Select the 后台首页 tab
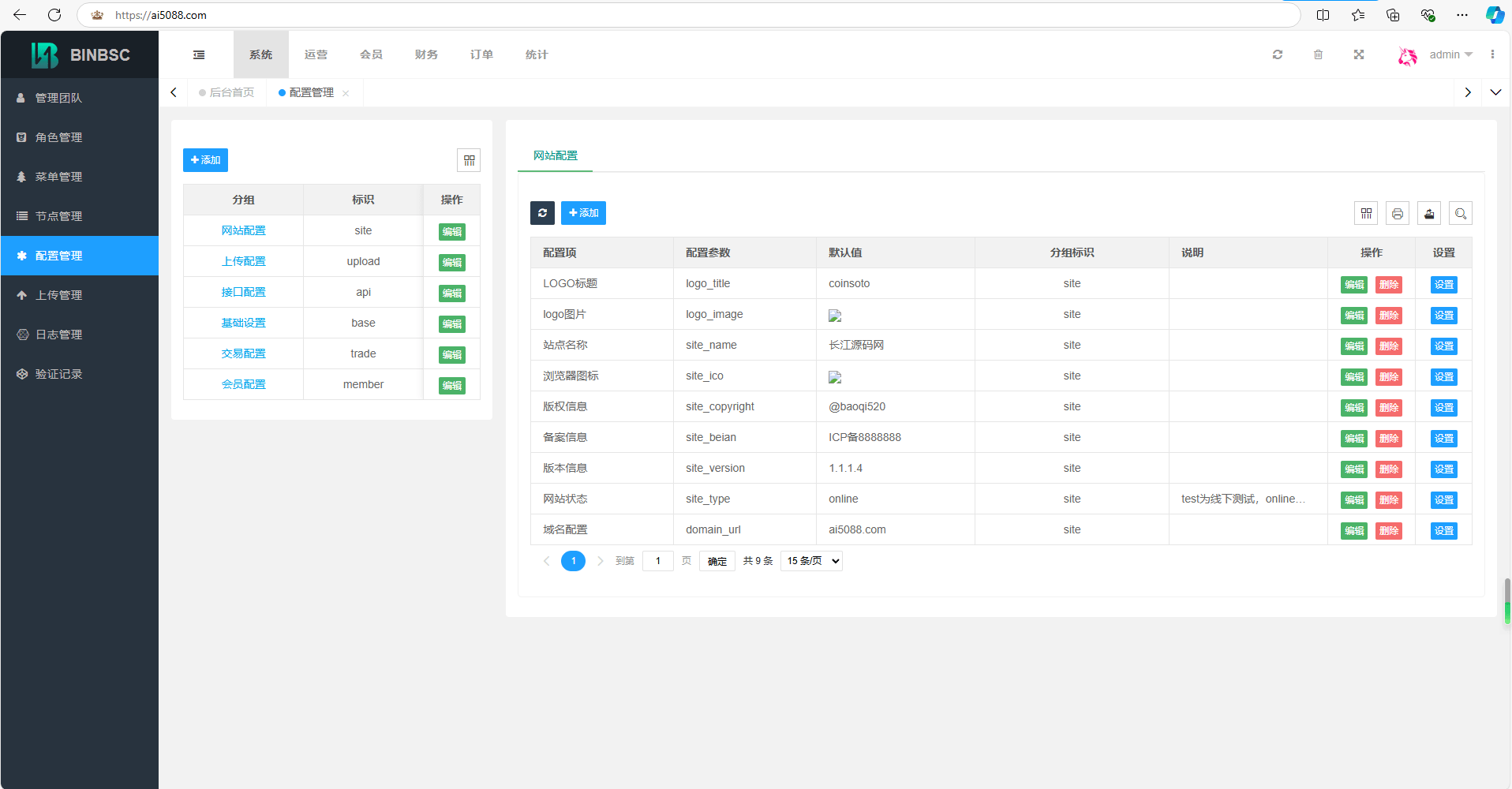This screenshot has width=1512, height=789. coord(227,92)
